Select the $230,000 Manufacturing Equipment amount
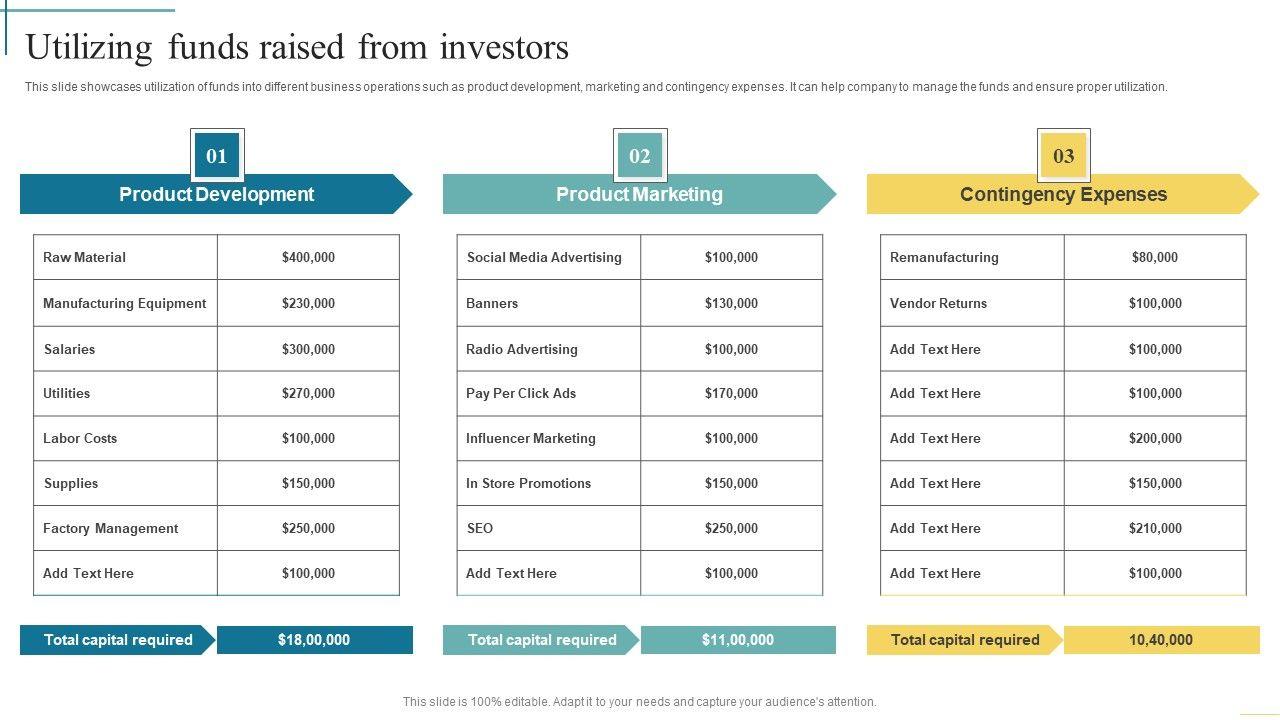This screenshot has width=1280, height=720. 308,303
